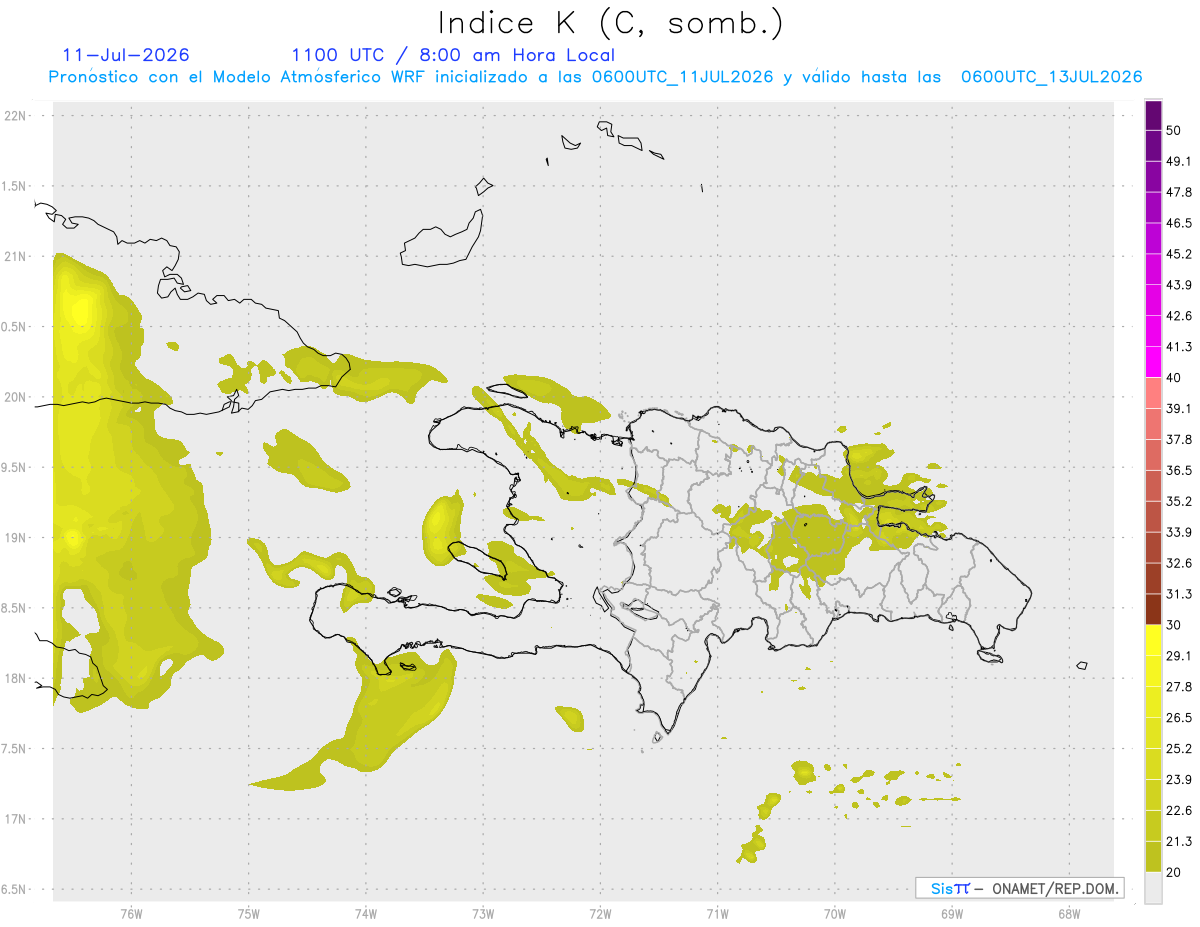The height and width of the screenshot is (927, 1200).
Task: Click the color bar value "42.6"
Action: coord(1179,316)
